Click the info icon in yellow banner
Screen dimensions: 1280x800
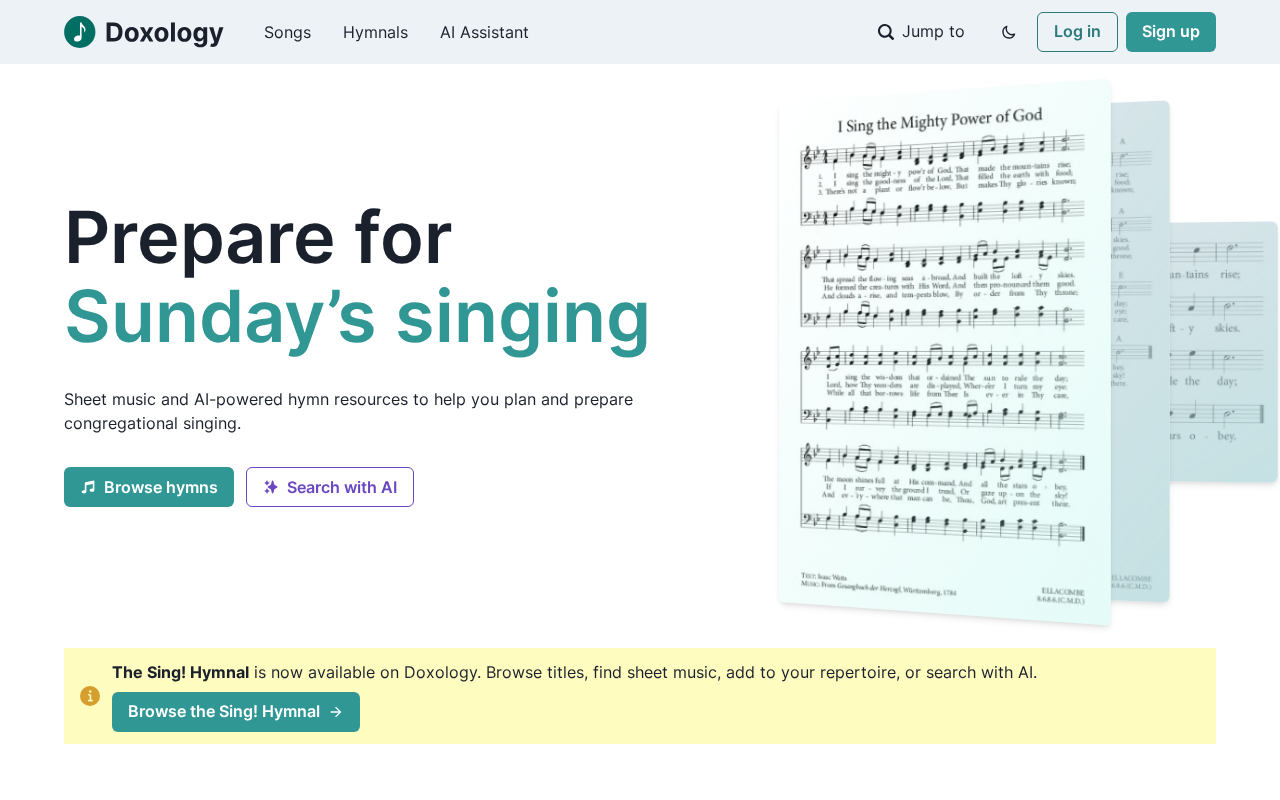90,696
